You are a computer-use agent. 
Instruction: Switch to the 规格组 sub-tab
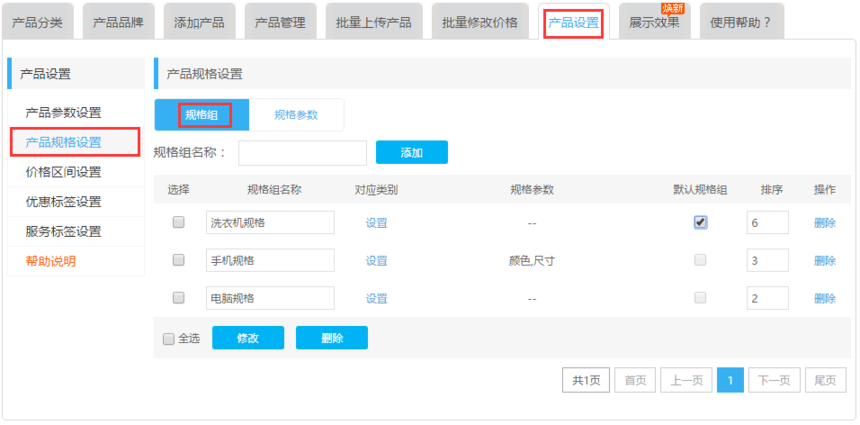(x=202, y=115)
